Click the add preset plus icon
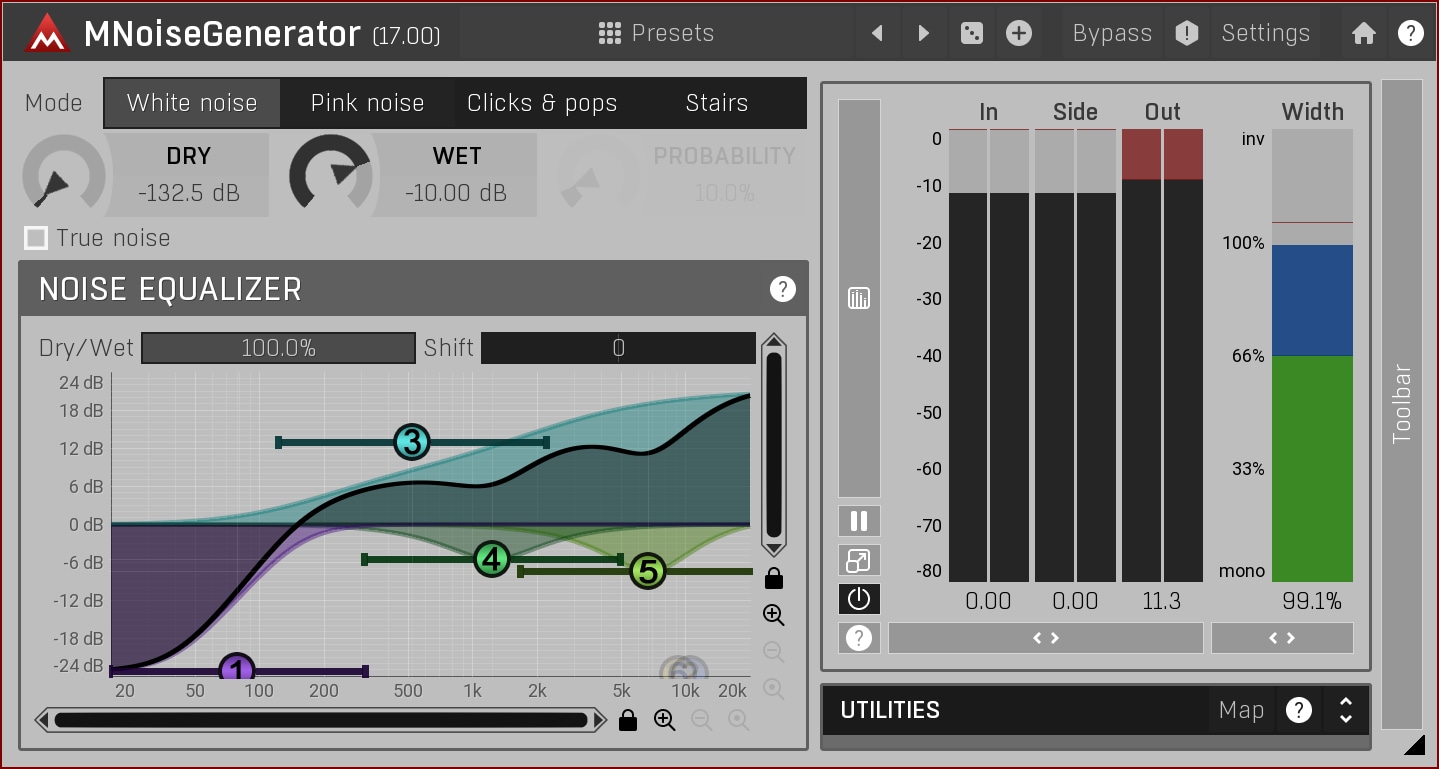1439x769 pixels. pyautogui.click(x=1018, y=33)
